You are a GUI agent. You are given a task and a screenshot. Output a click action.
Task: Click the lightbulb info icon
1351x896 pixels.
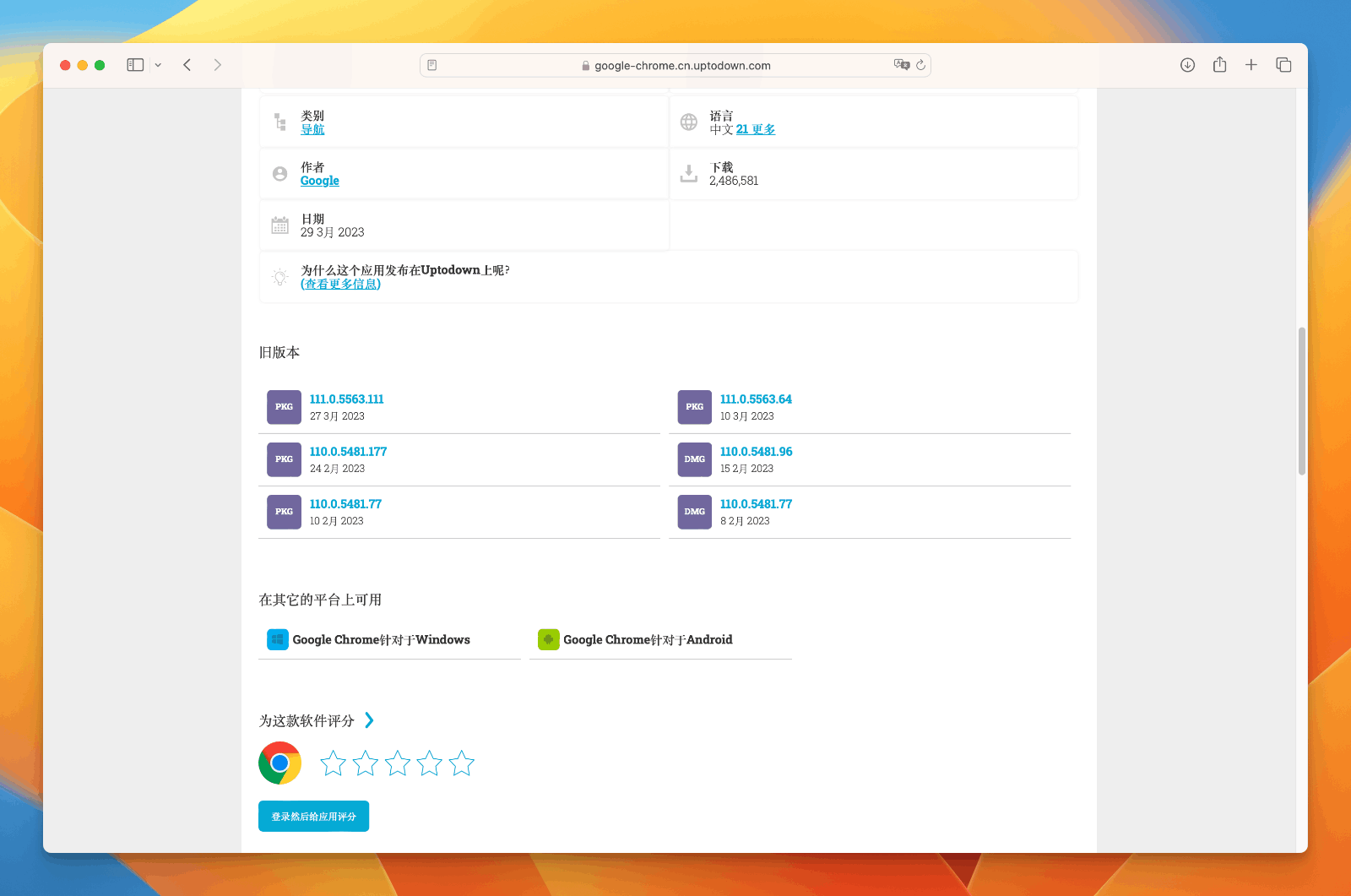click(x=280, y=277)
